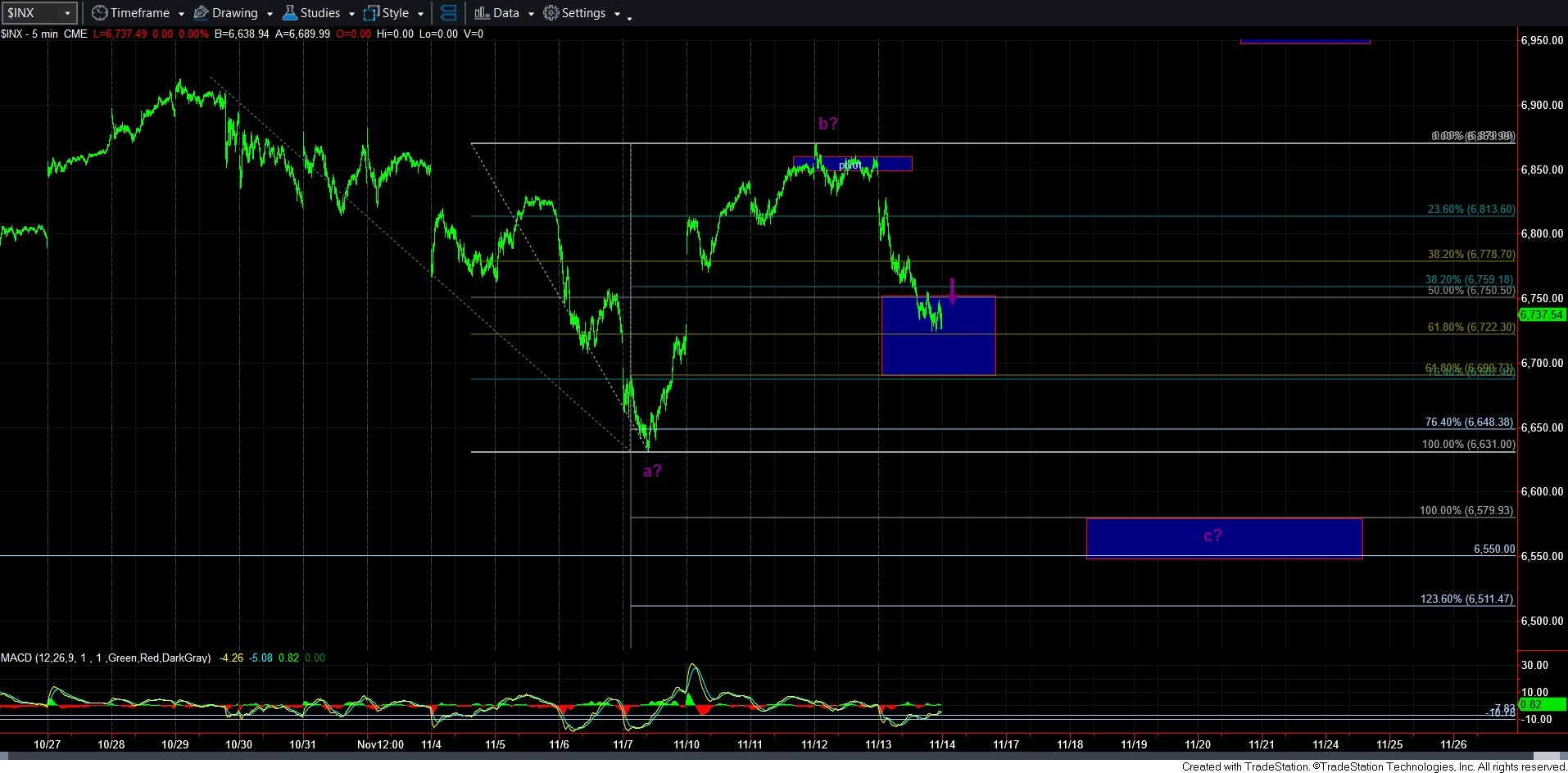The image size is (1568, 773).
Task: Click the Data bar chart icon
Action: point(482,13)
